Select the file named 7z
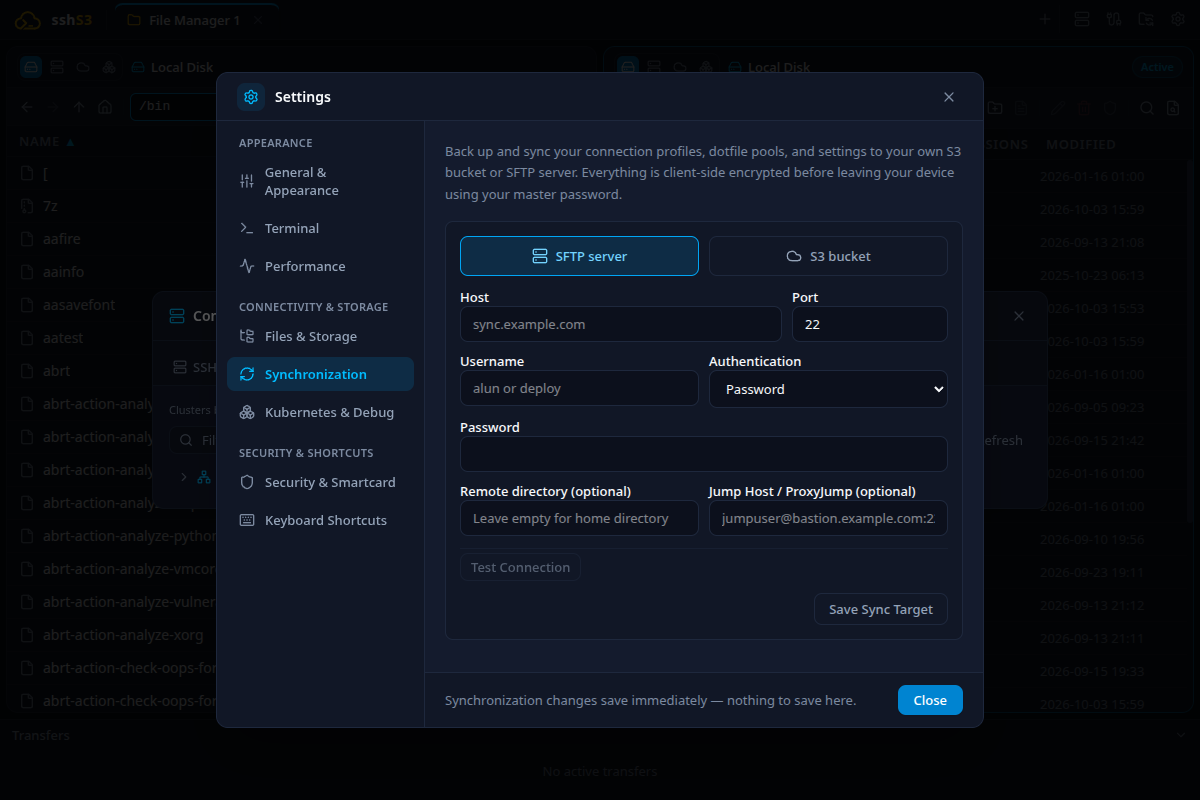The height and width of the screenshot is (800, 1200). click(x=50, y=206)
